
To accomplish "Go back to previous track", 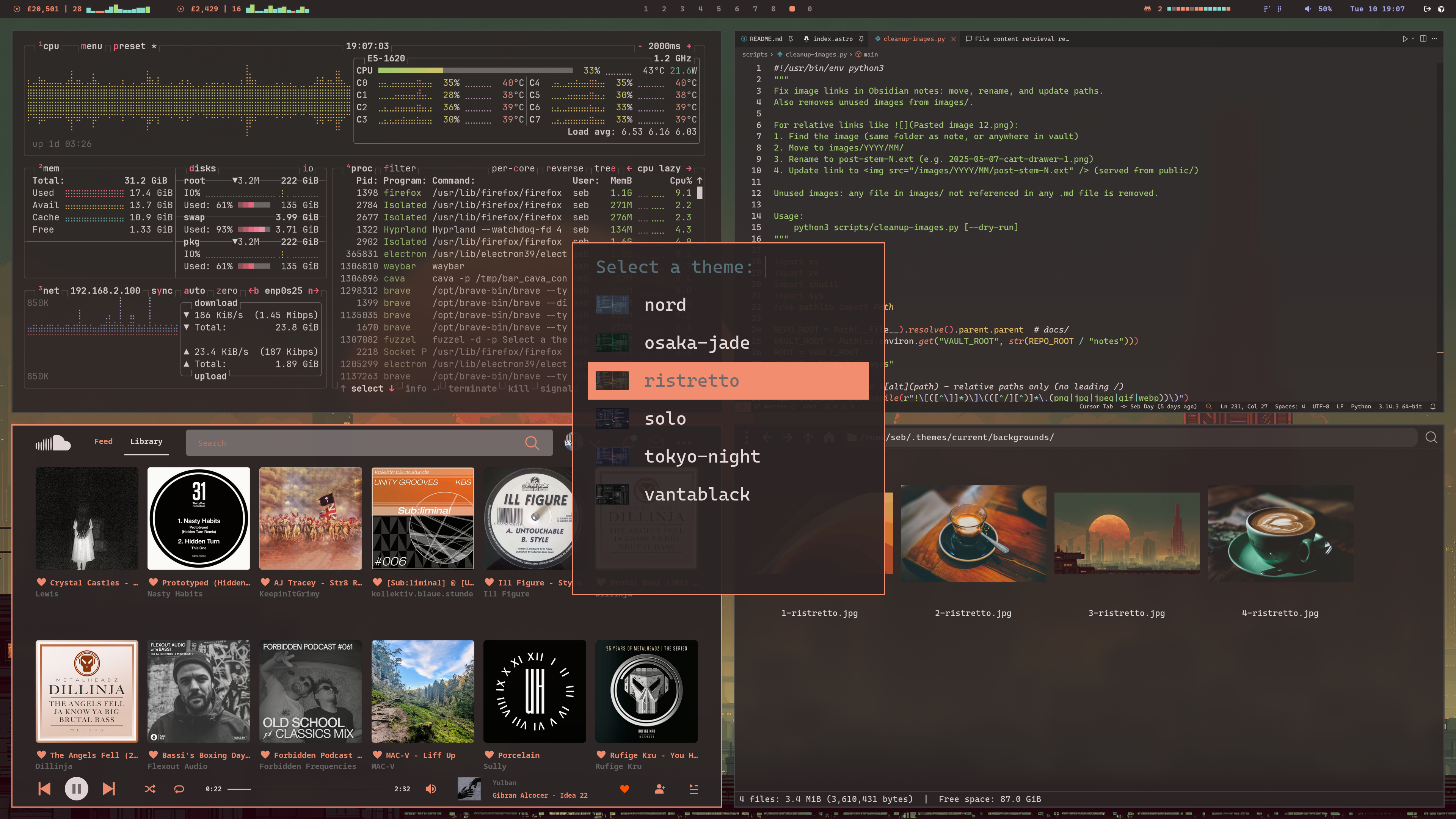I will click(44, 789).
